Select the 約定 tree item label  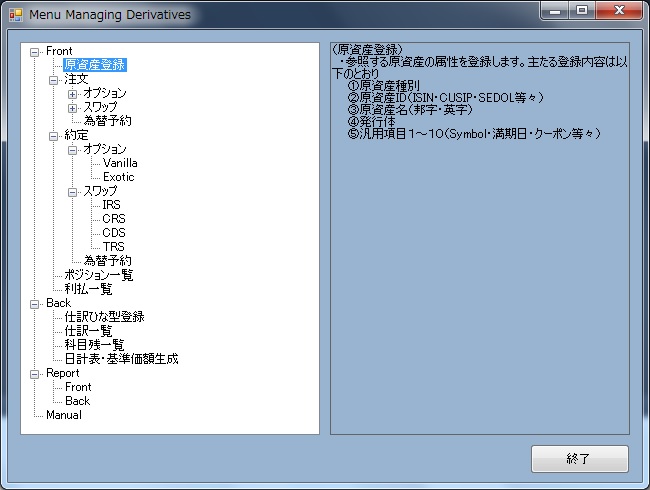click(x=76, y=135)
